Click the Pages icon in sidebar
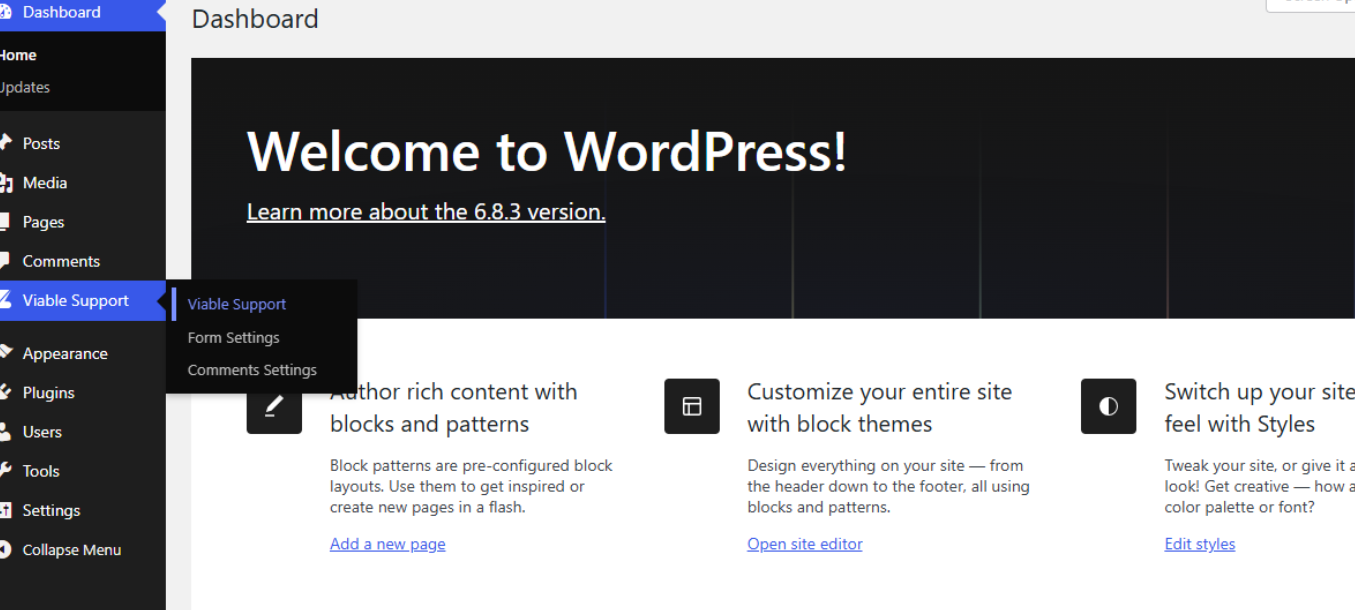Image resolution: width=1355 pixels, height=610 pixels. [6, 222]
